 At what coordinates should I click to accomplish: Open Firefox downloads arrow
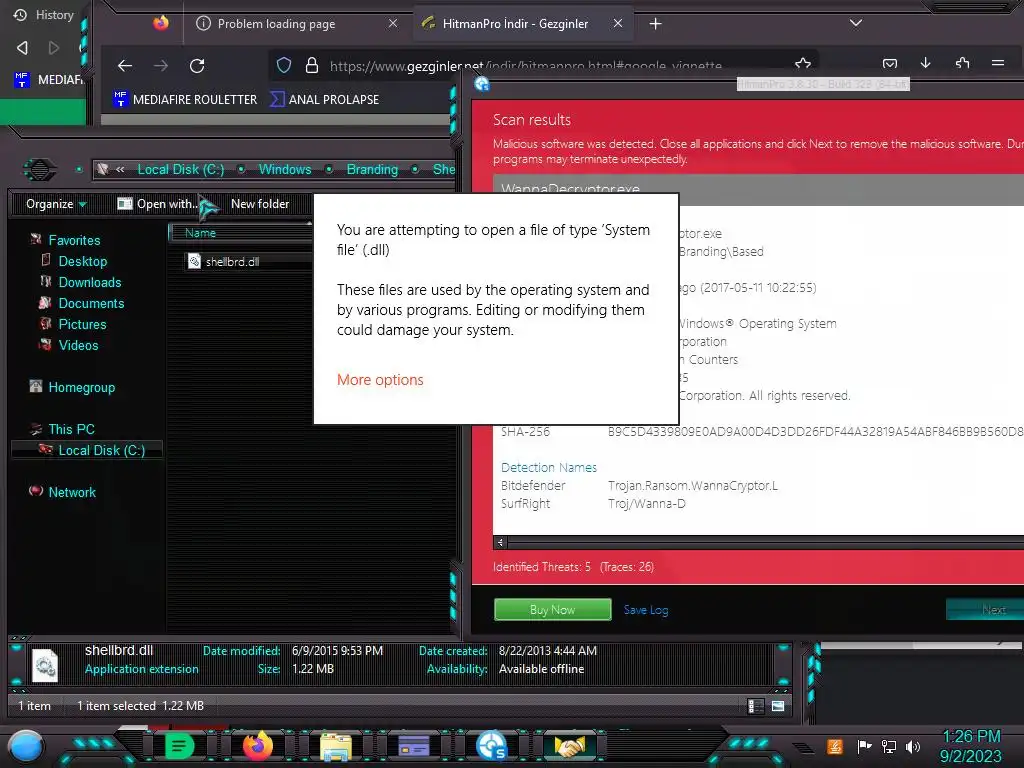click(925, 63)
